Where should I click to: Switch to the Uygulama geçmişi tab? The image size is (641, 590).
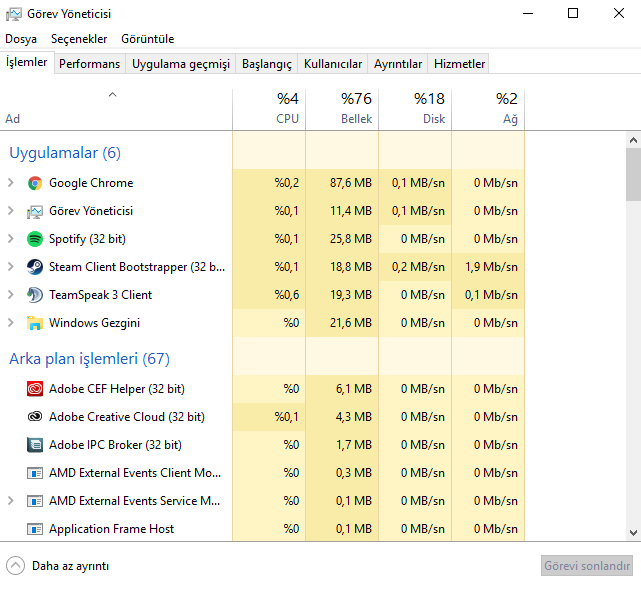(x=181, y=64)
